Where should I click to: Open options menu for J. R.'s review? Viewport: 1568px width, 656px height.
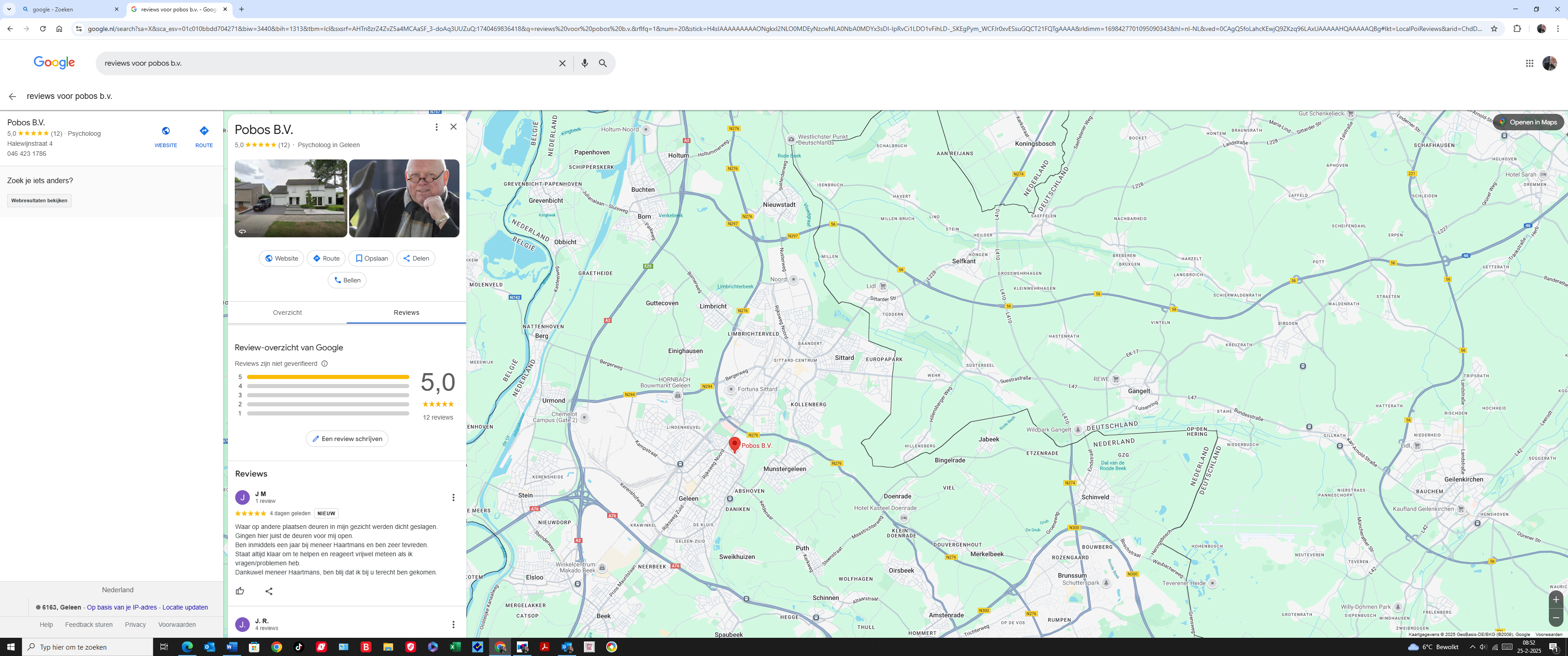[x=453, y=625]
